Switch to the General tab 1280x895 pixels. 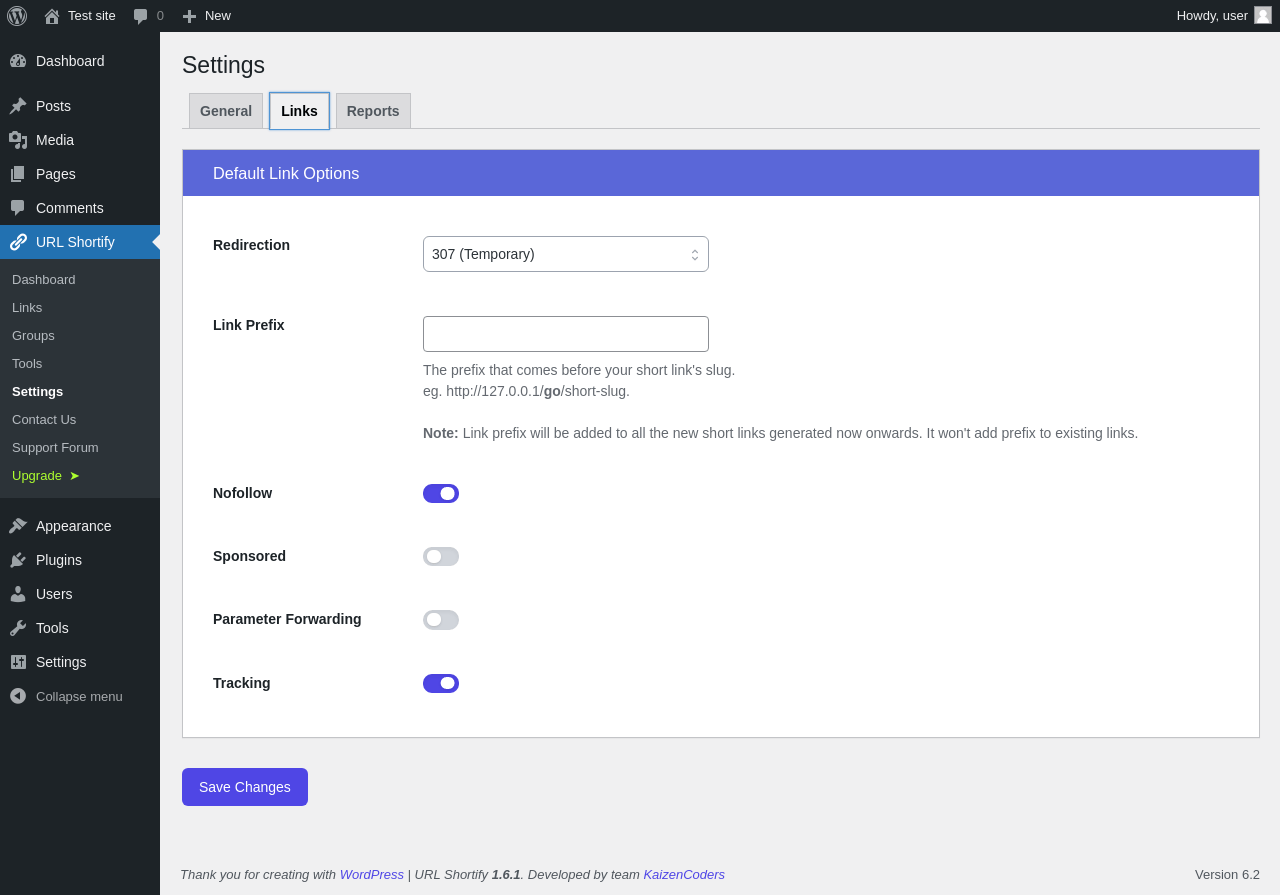226,111
